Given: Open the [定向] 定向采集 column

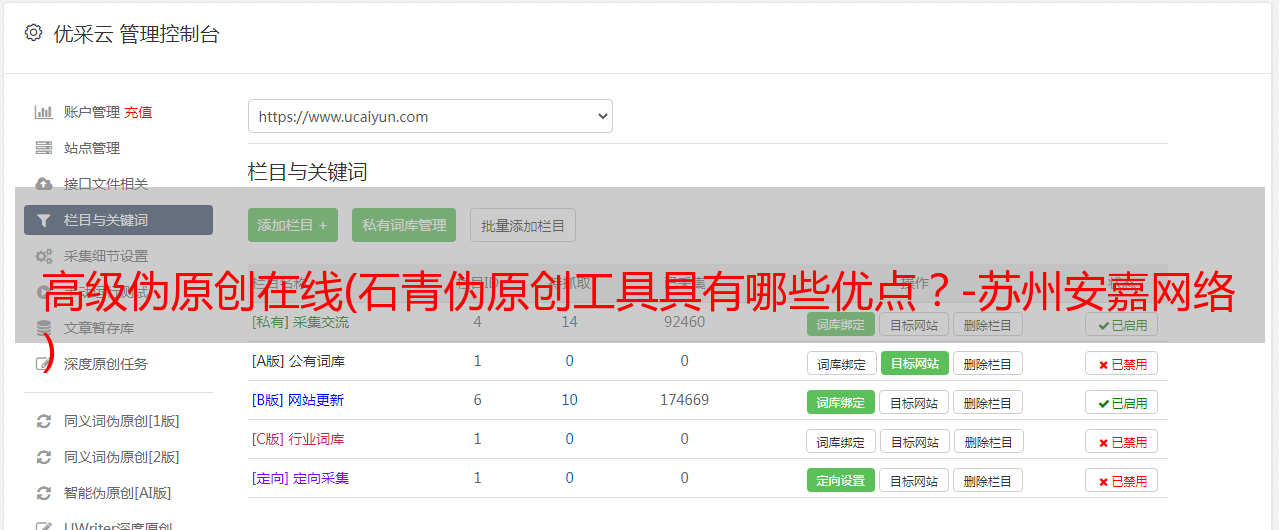Looking at the screenshot, I should (x=300, y=478).
